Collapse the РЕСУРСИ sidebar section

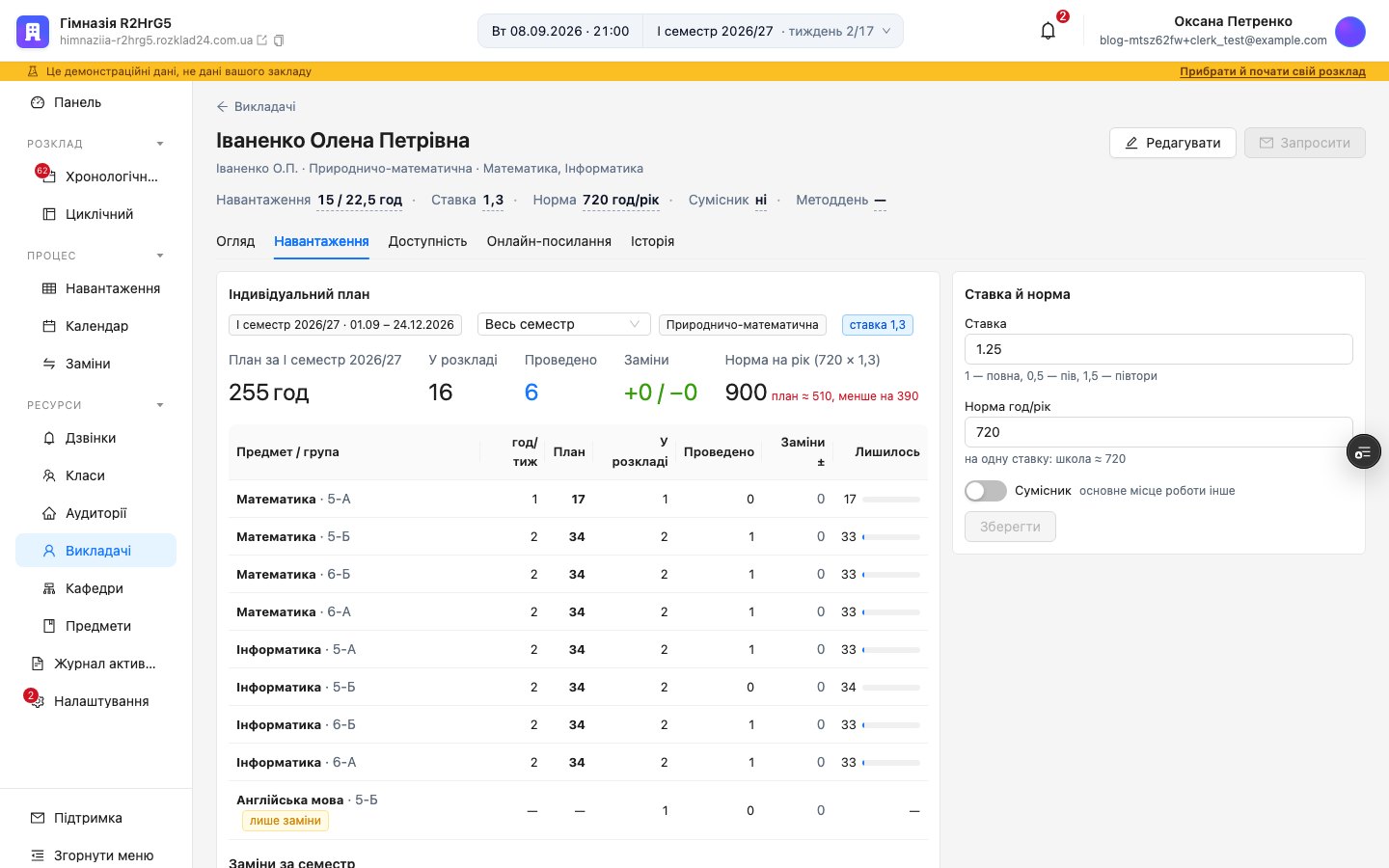pyautogui.click(x=160, y=405)
